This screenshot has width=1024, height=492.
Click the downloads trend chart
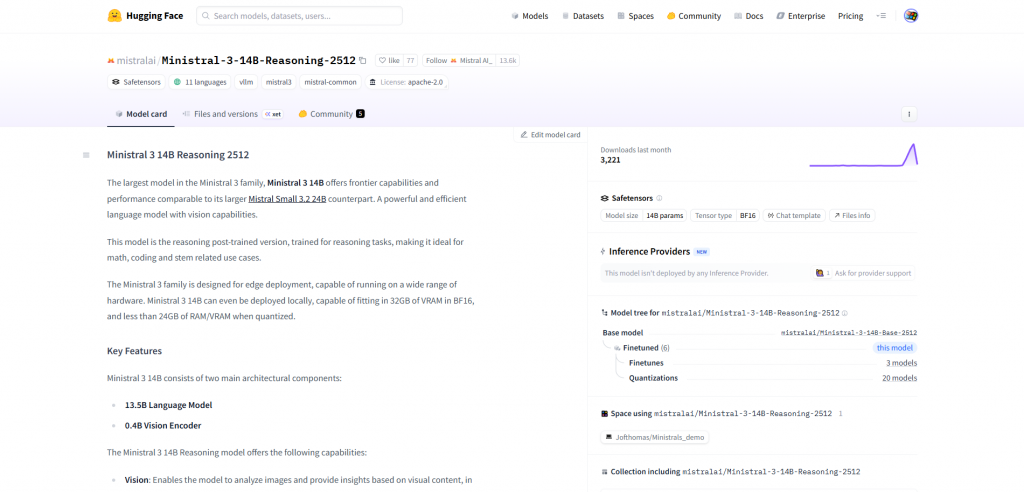coord(863,155)
